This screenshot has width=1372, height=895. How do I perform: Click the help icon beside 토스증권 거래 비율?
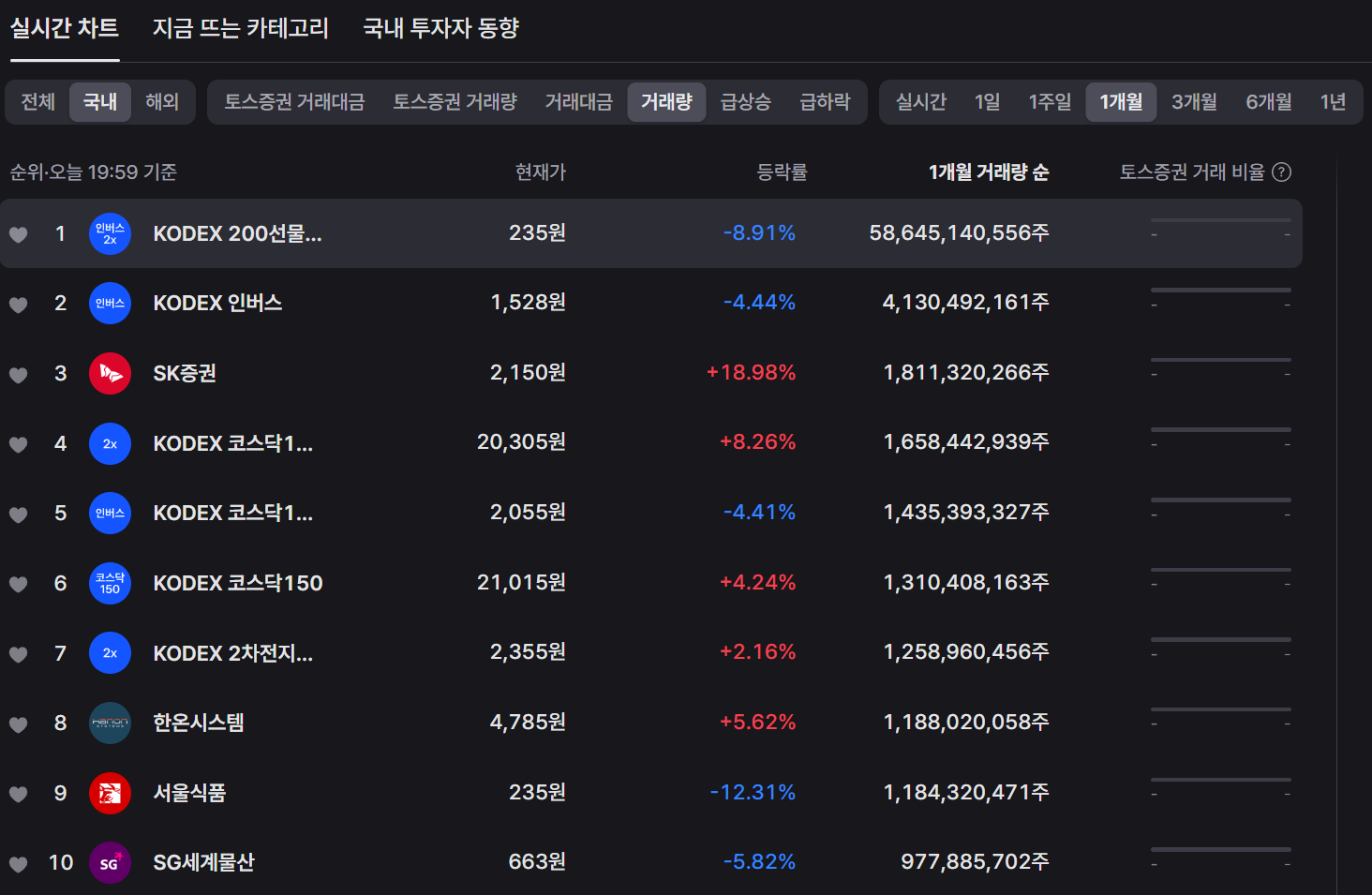point(1281,172)
